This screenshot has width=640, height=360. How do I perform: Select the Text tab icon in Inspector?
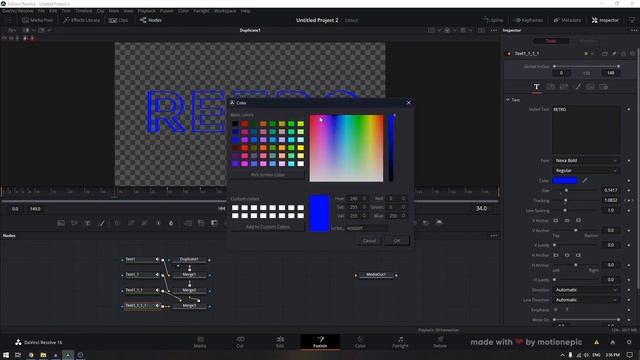[537, 87]
